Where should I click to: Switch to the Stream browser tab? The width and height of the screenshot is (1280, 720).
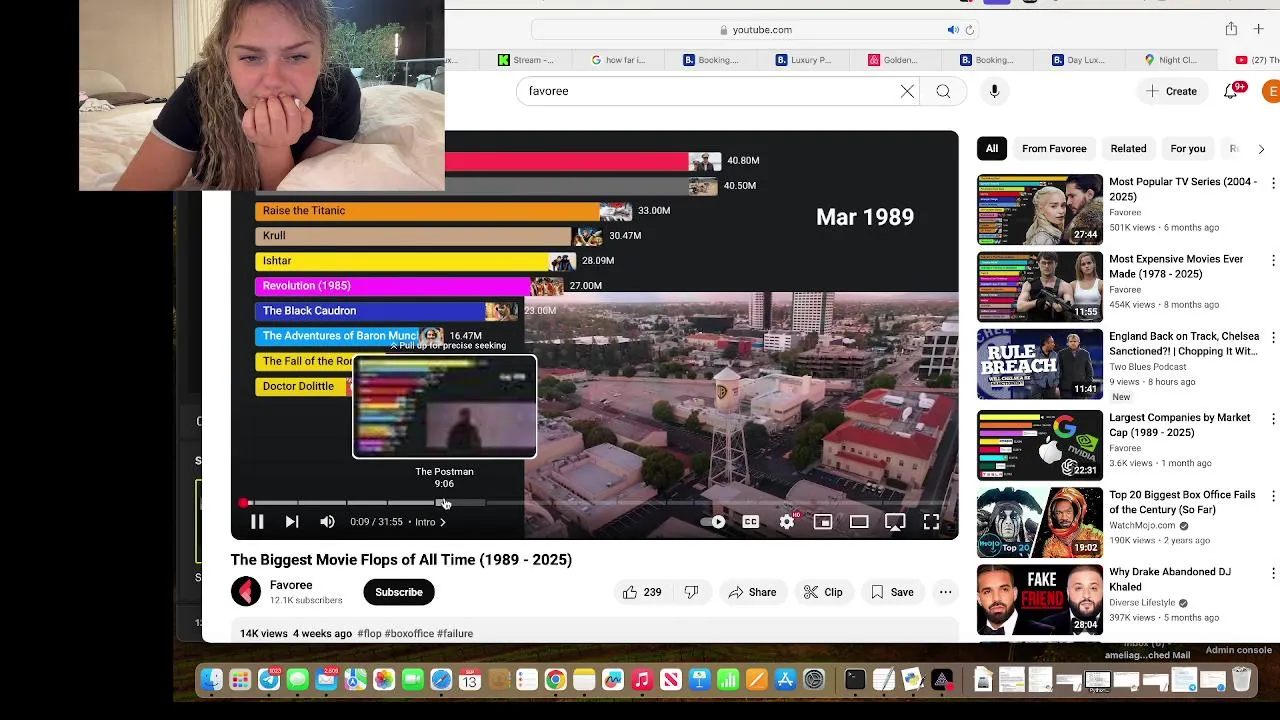click(526, 60)
